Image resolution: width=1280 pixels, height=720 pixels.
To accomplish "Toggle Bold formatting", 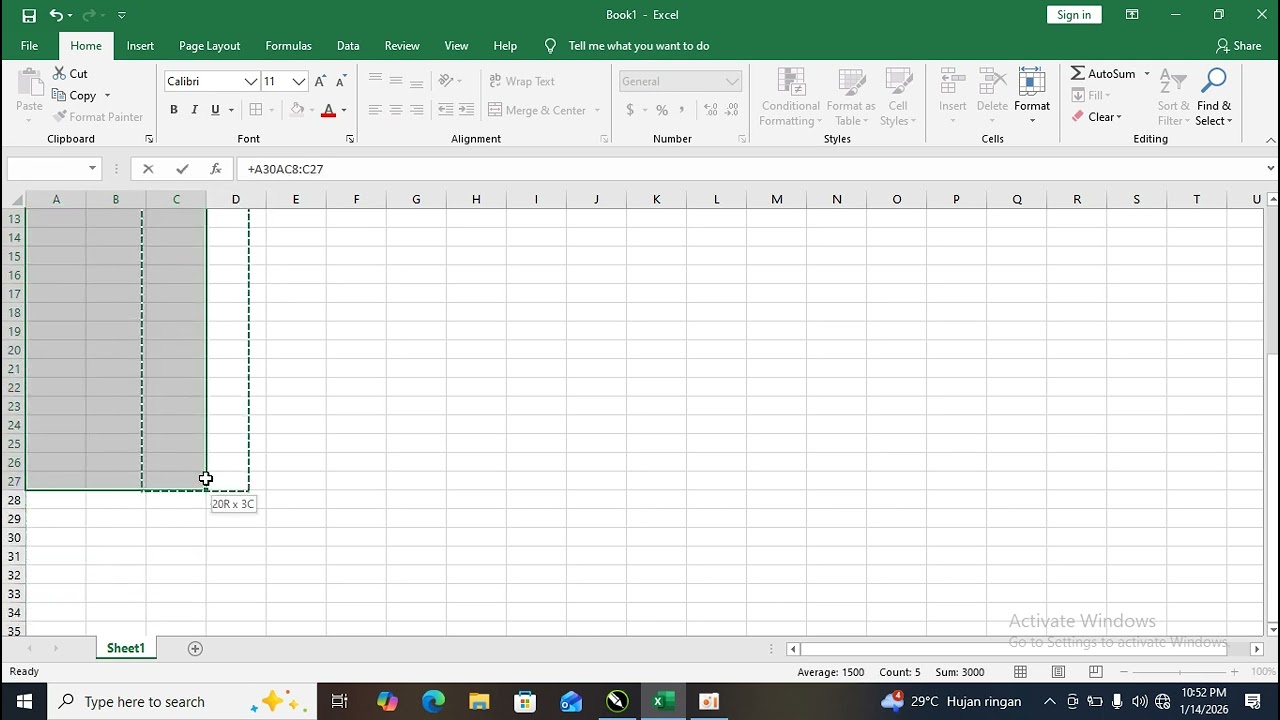I will 173,110.
